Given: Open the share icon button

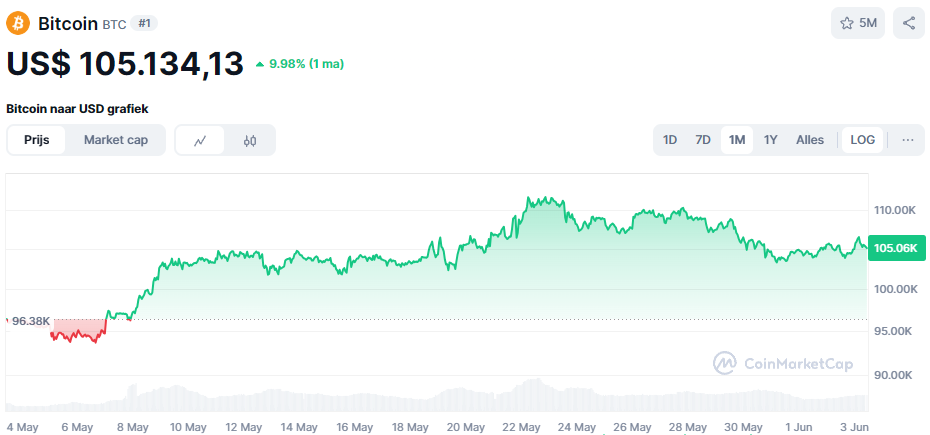Looking at the screenshot, I should (x=909, y=23).
